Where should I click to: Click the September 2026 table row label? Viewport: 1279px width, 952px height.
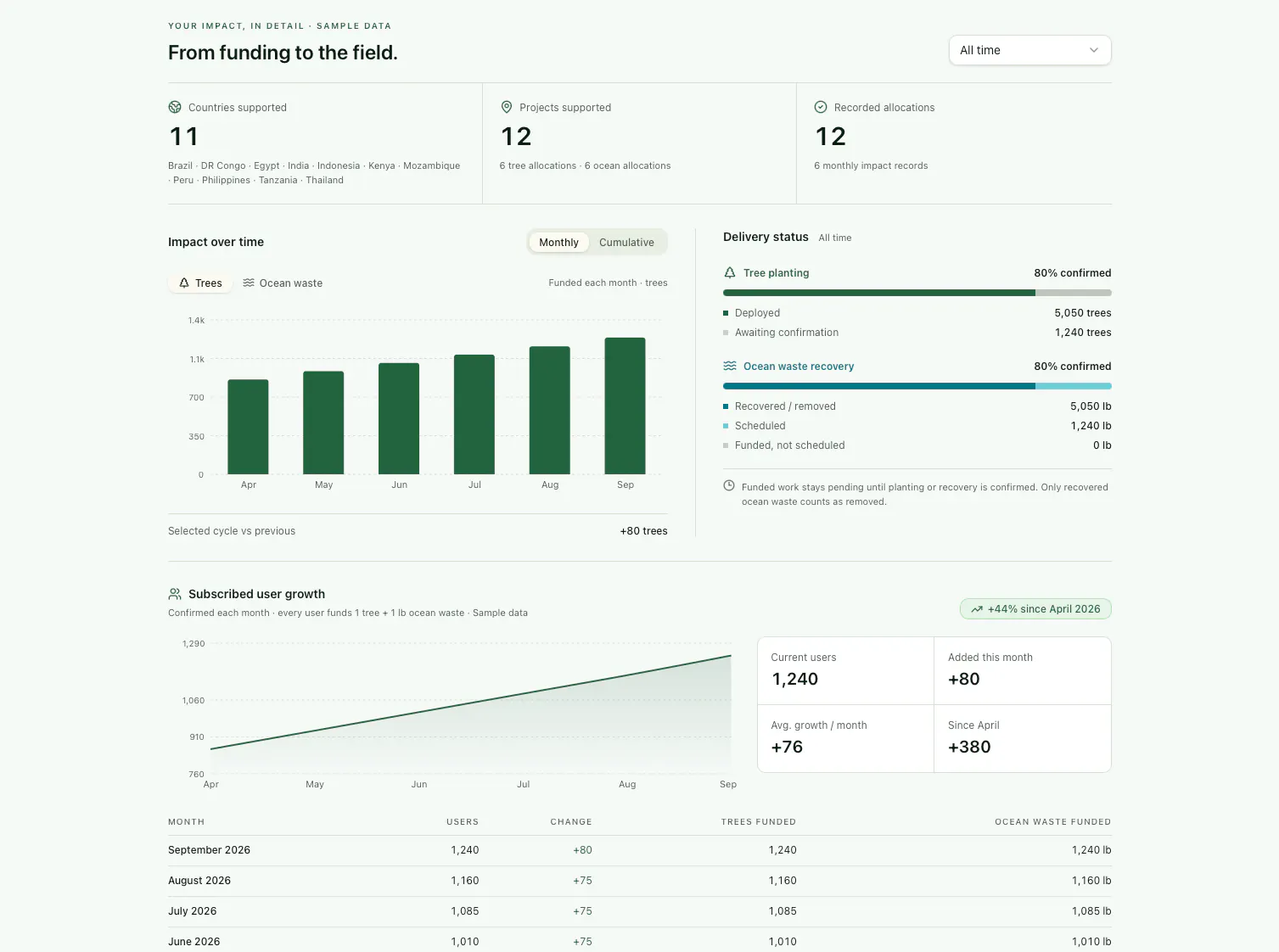click(209, 850)
